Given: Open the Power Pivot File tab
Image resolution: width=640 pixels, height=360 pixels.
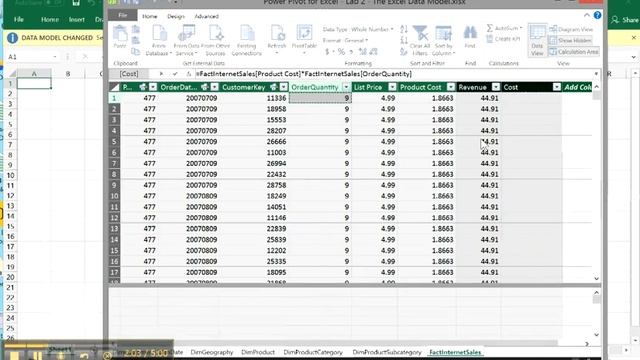Looking at the screenshot, I should [x=122, y=15].
